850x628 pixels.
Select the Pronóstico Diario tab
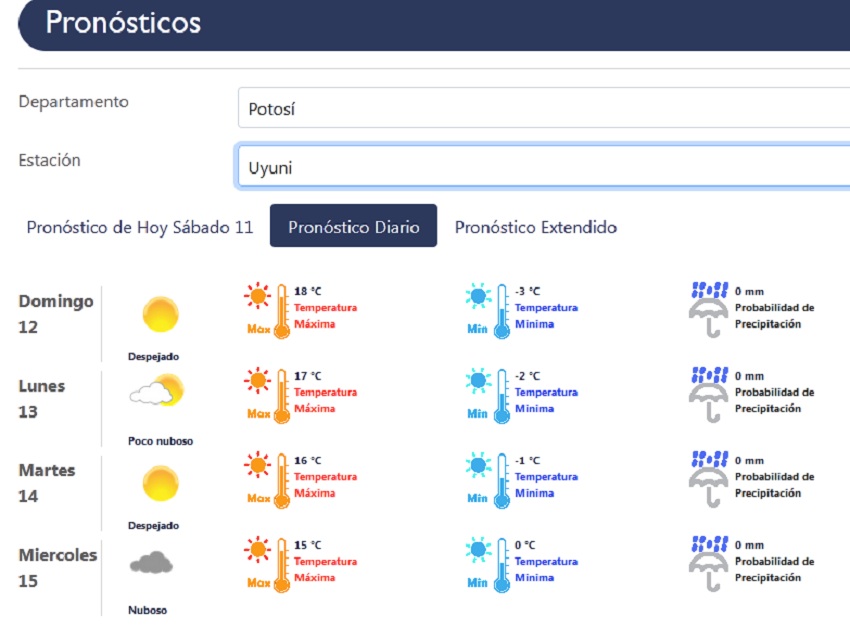pos(353,227)
